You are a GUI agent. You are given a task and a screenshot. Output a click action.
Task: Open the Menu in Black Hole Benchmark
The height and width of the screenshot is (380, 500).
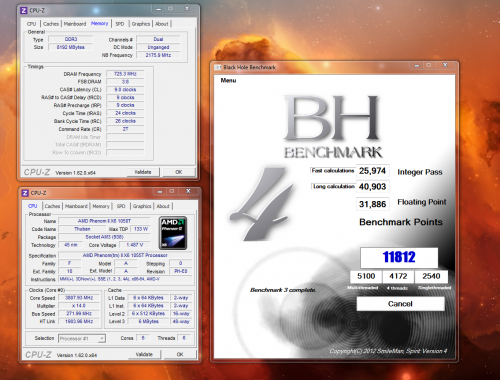(x=228, y=80)
